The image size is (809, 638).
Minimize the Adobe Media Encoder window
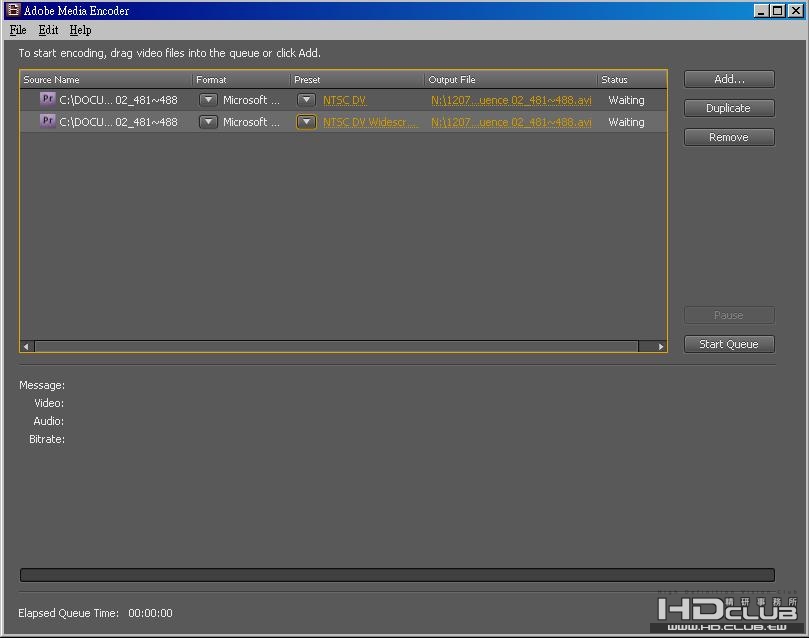click(761, 10)
